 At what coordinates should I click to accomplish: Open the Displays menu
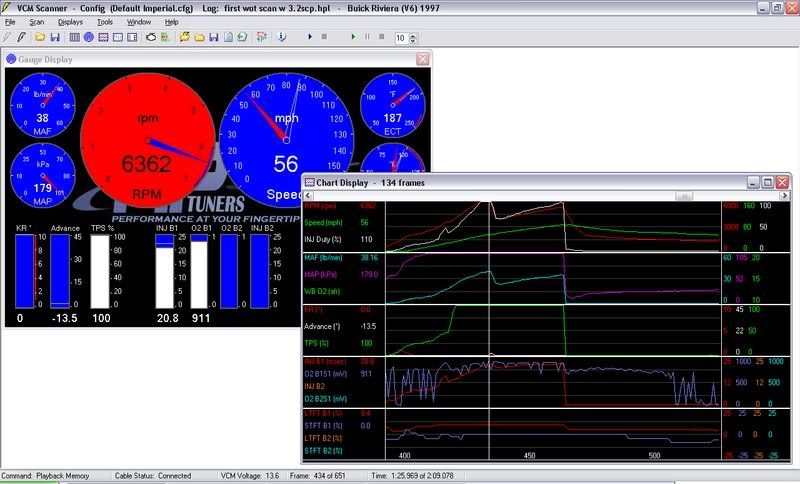pyautogui.click(x=70, y=22)
